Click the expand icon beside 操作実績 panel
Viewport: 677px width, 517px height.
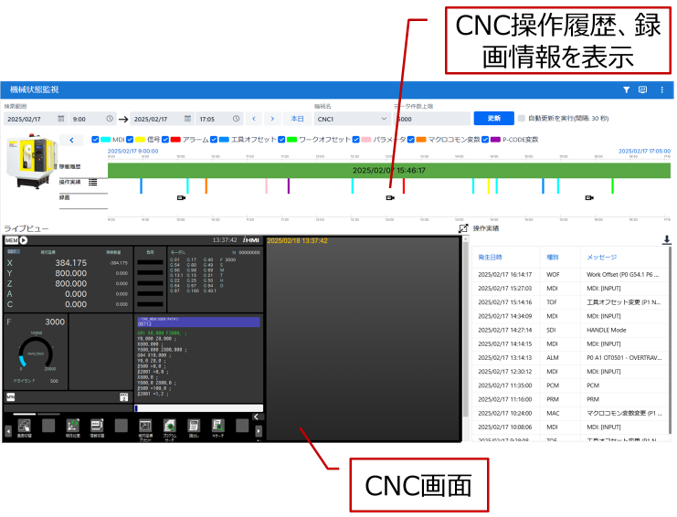point(463,229)
